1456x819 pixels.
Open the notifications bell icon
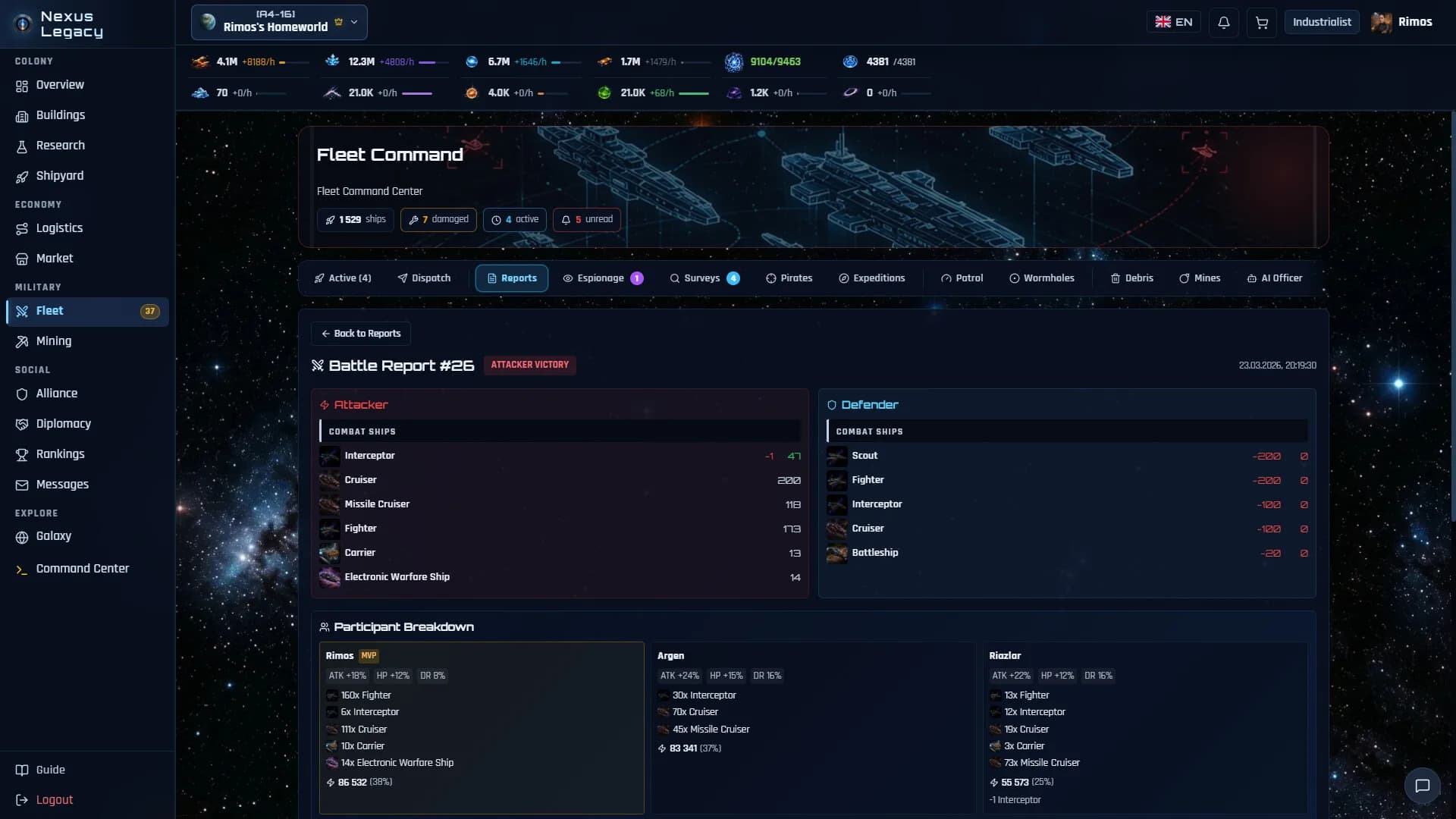(1223, 22)
